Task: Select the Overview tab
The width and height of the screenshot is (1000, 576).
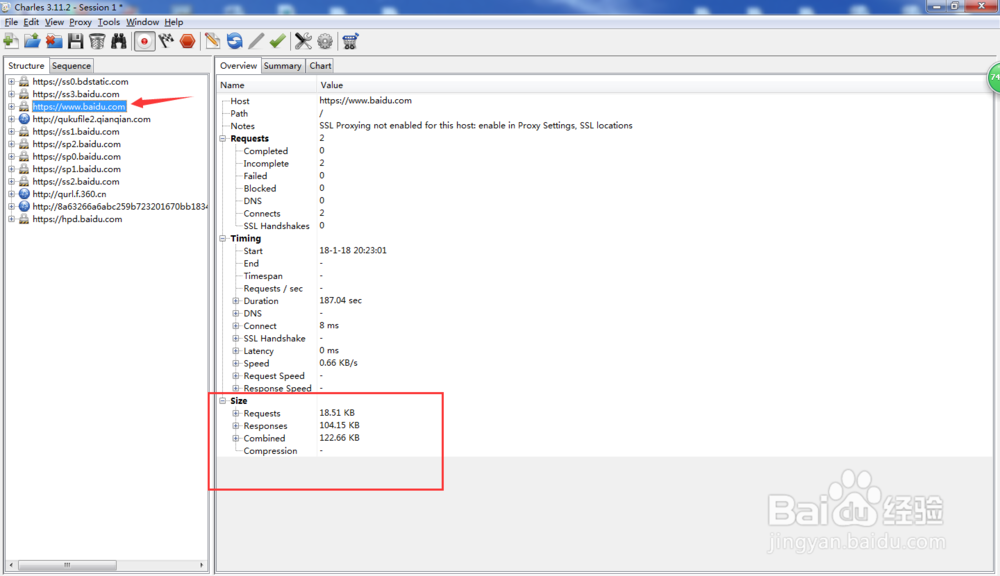Action: pyautogui.click(x=239, y=66)
